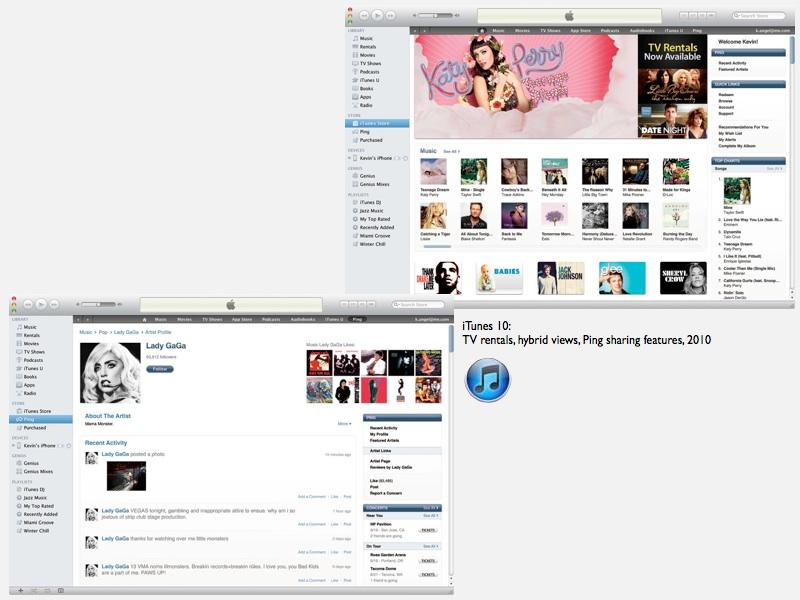Click the Home icon in the Ping window navigation bar
This screenshot has height=600, width=800.
coord(144,319)
